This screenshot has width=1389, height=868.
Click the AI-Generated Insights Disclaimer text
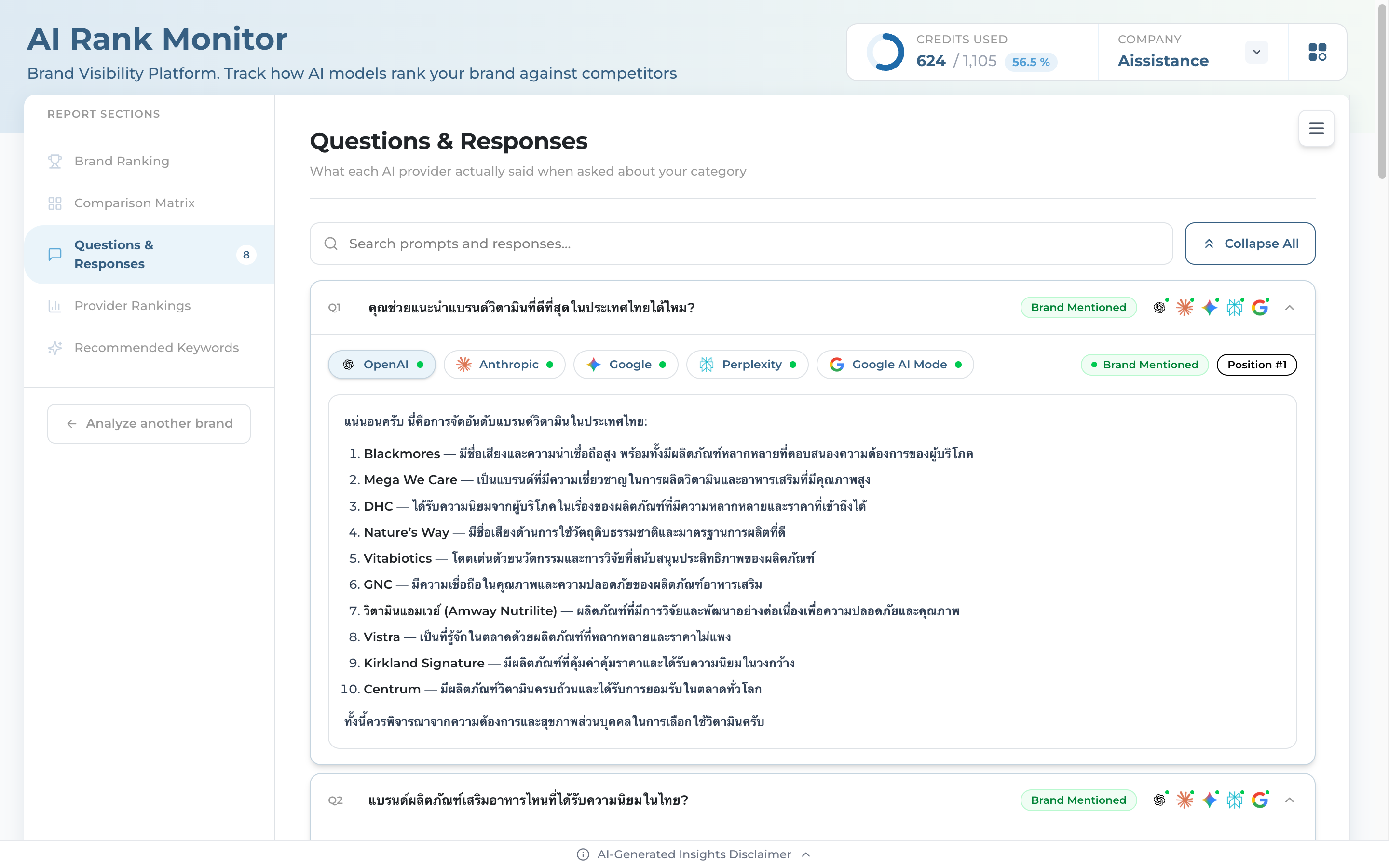694,855
